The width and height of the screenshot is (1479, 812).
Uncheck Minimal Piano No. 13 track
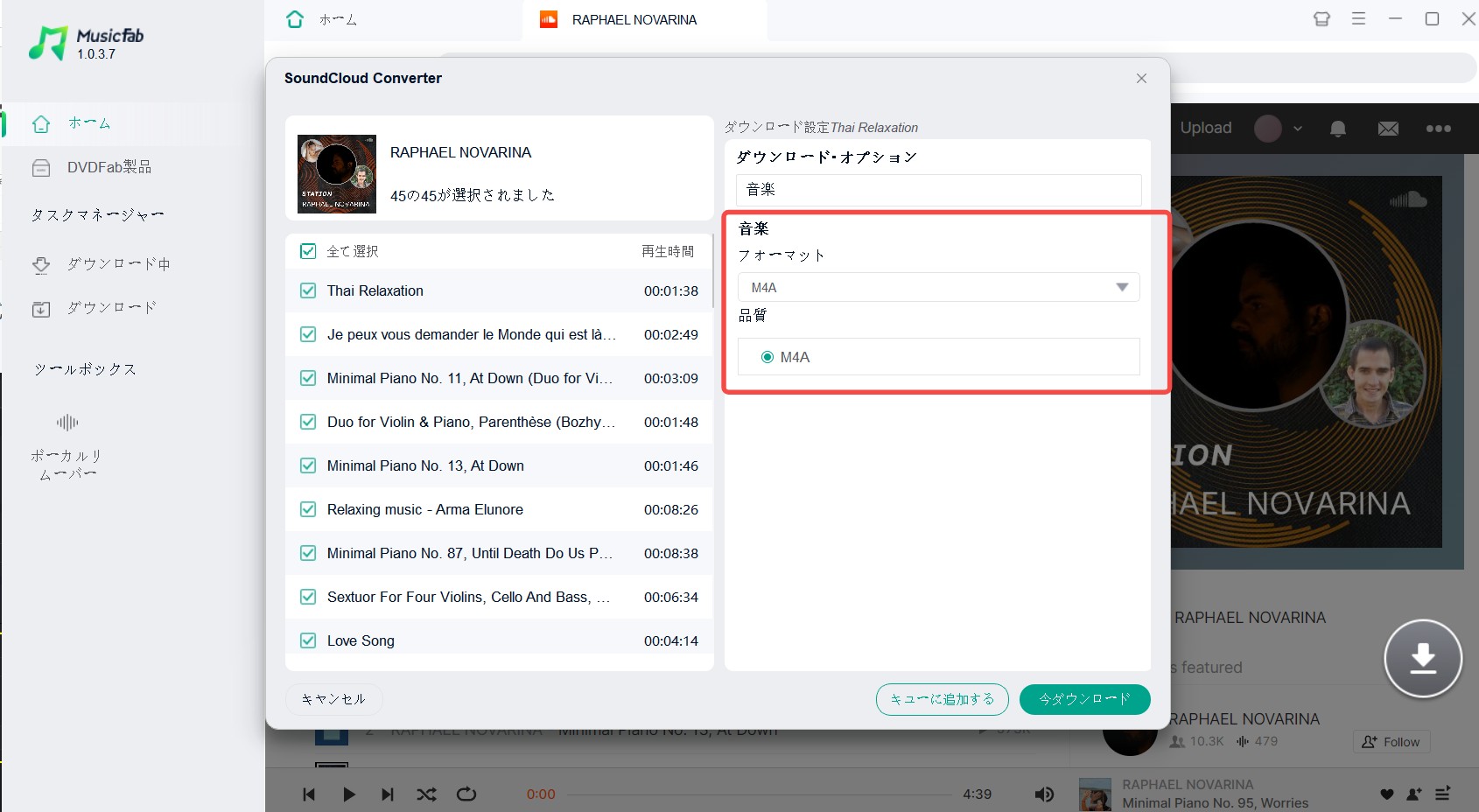click(308, 465)
